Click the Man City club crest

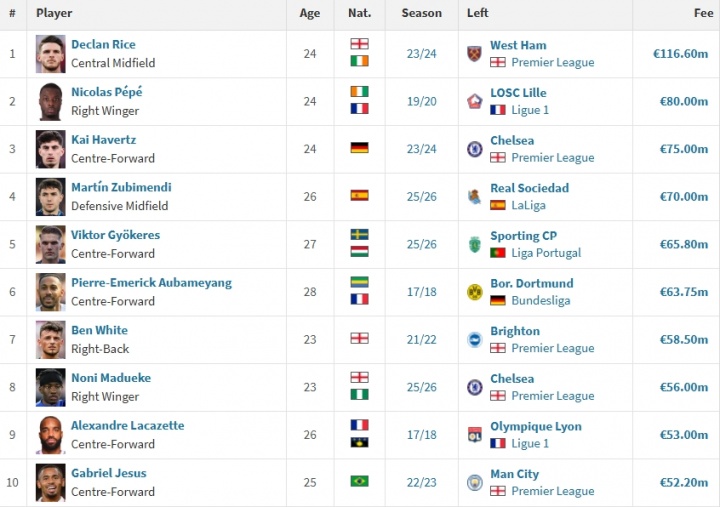click(x=474, y=482)
